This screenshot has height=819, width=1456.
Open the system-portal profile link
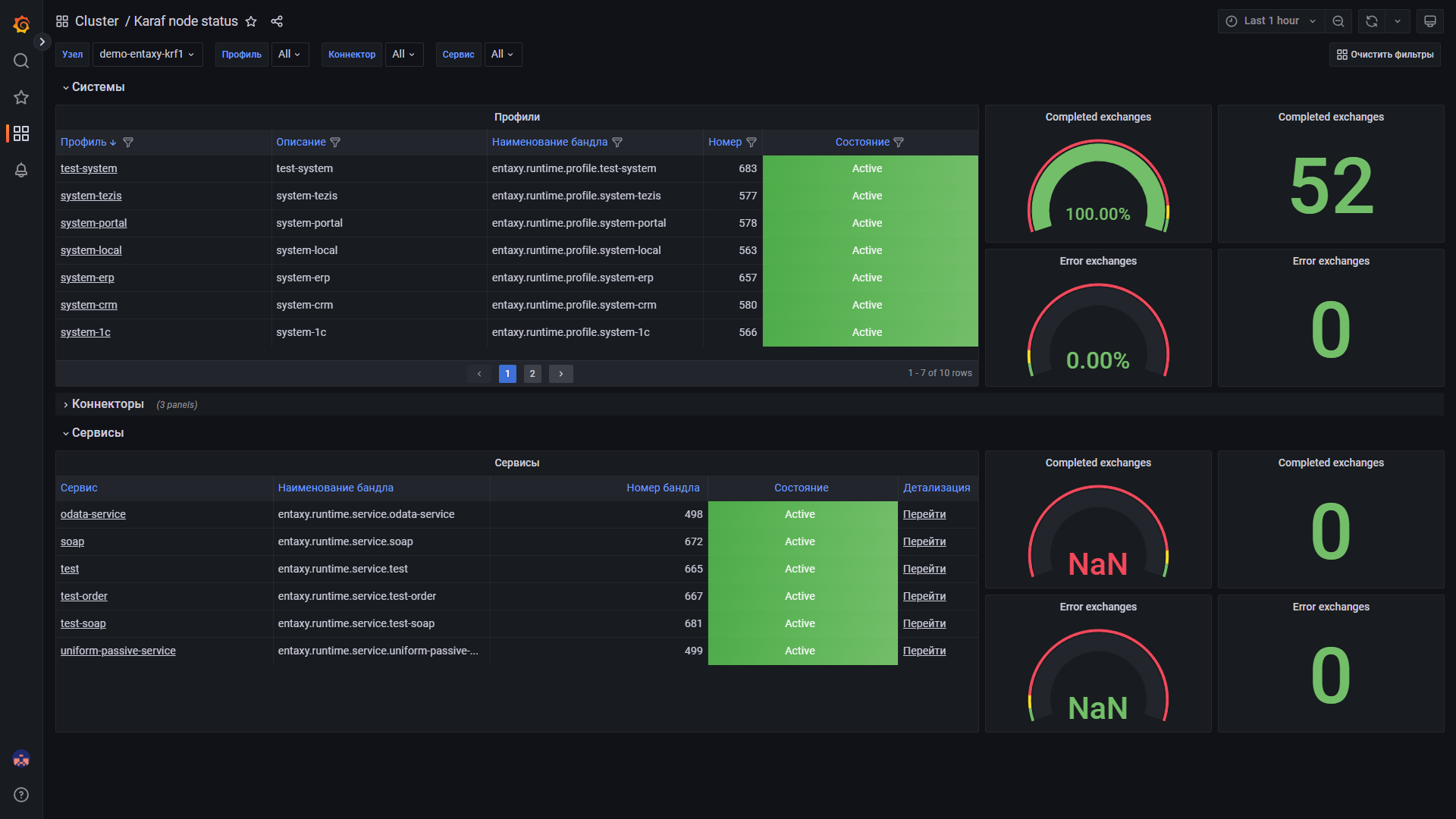93,223
